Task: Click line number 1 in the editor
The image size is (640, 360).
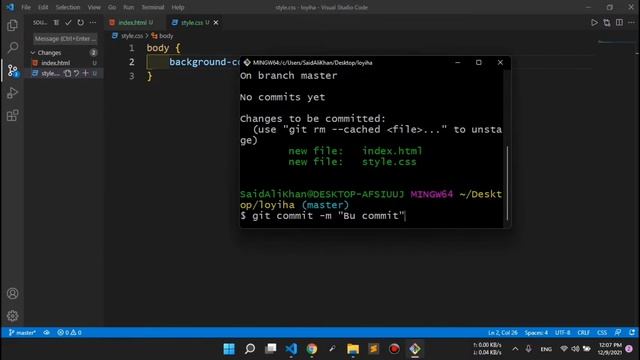Action: click(x=131, y=48)
